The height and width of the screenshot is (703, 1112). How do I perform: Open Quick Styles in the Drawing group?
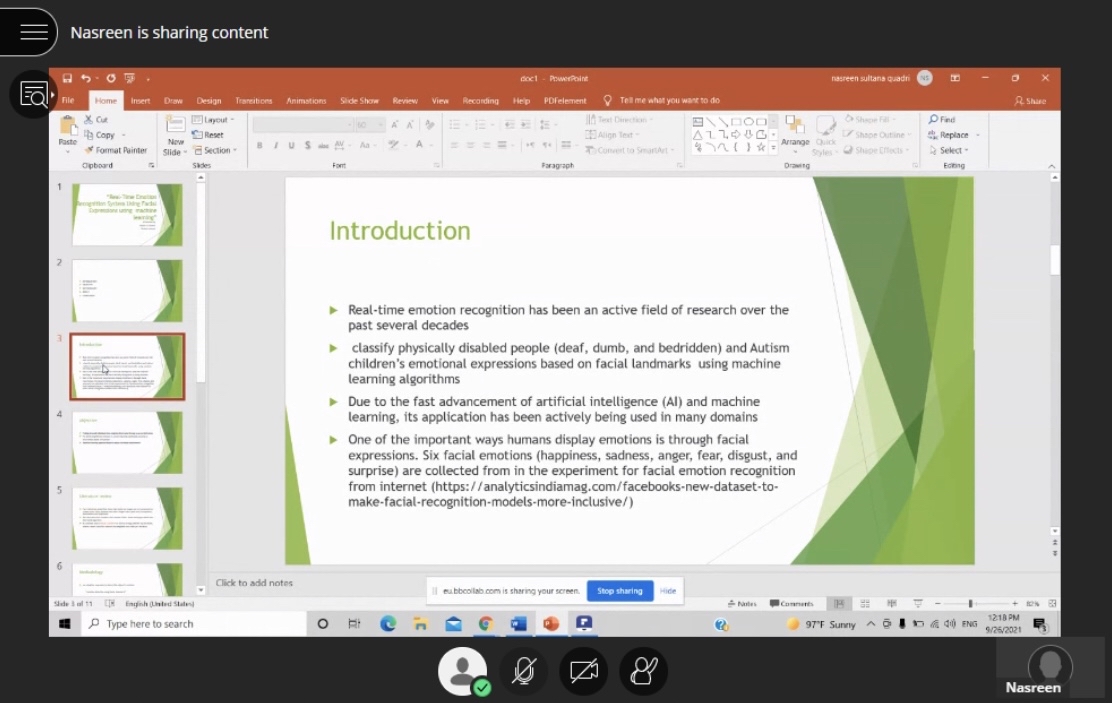point(824,135)
